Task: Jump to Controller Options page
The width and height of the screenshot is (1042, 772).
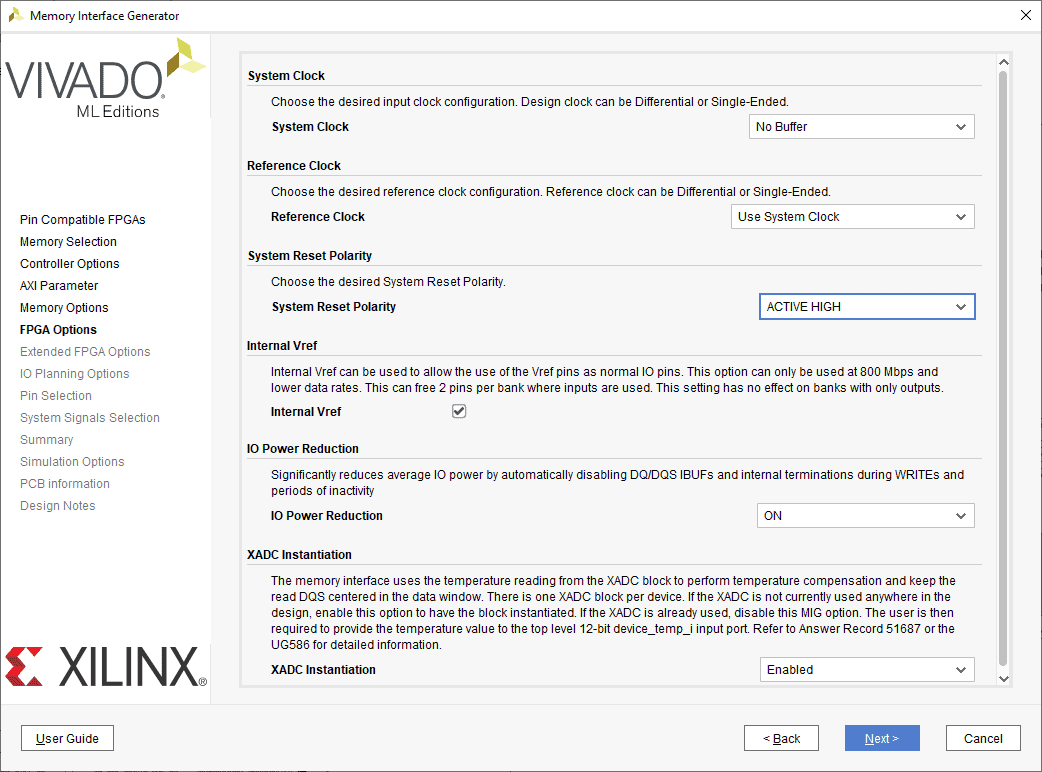Action: [x=69, y=264]
